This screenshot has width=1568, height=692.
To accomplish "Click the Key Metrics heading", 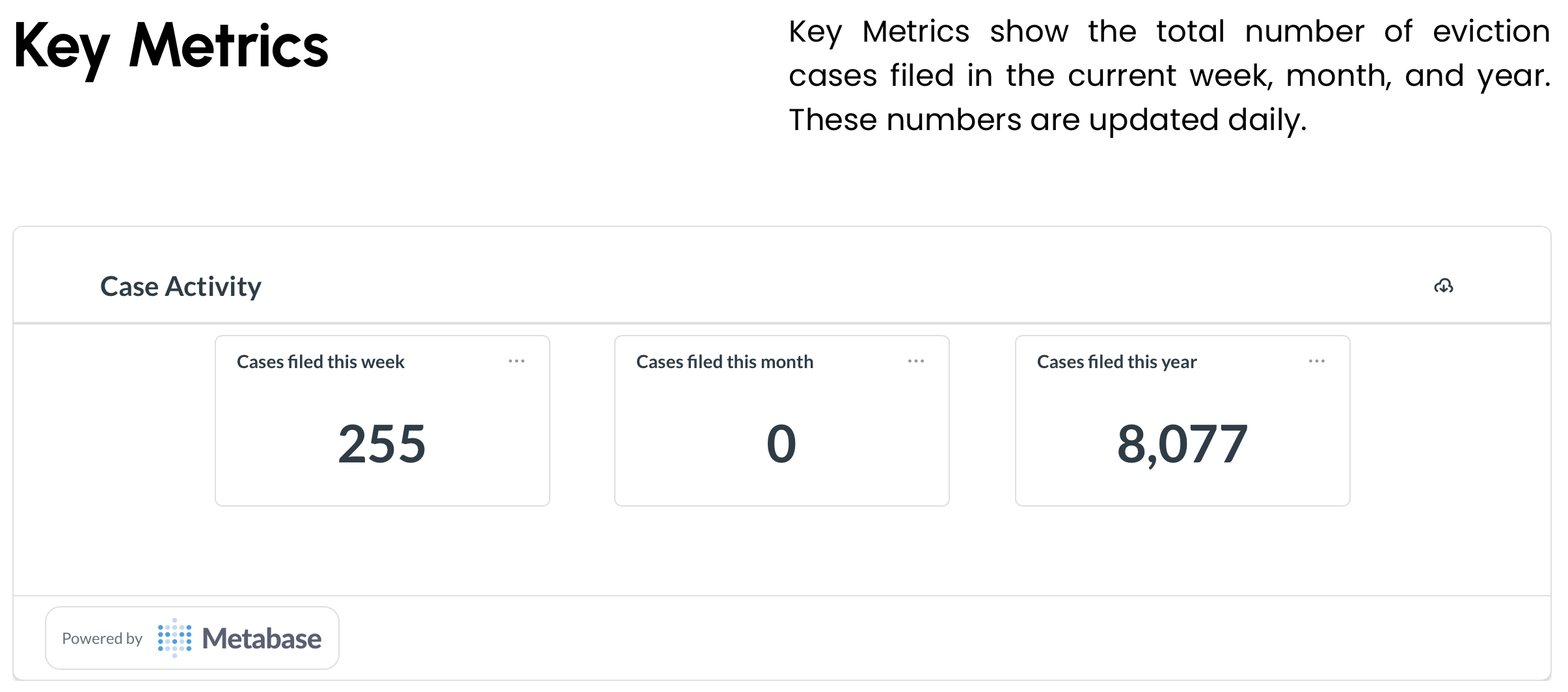I will pos(171,47).
